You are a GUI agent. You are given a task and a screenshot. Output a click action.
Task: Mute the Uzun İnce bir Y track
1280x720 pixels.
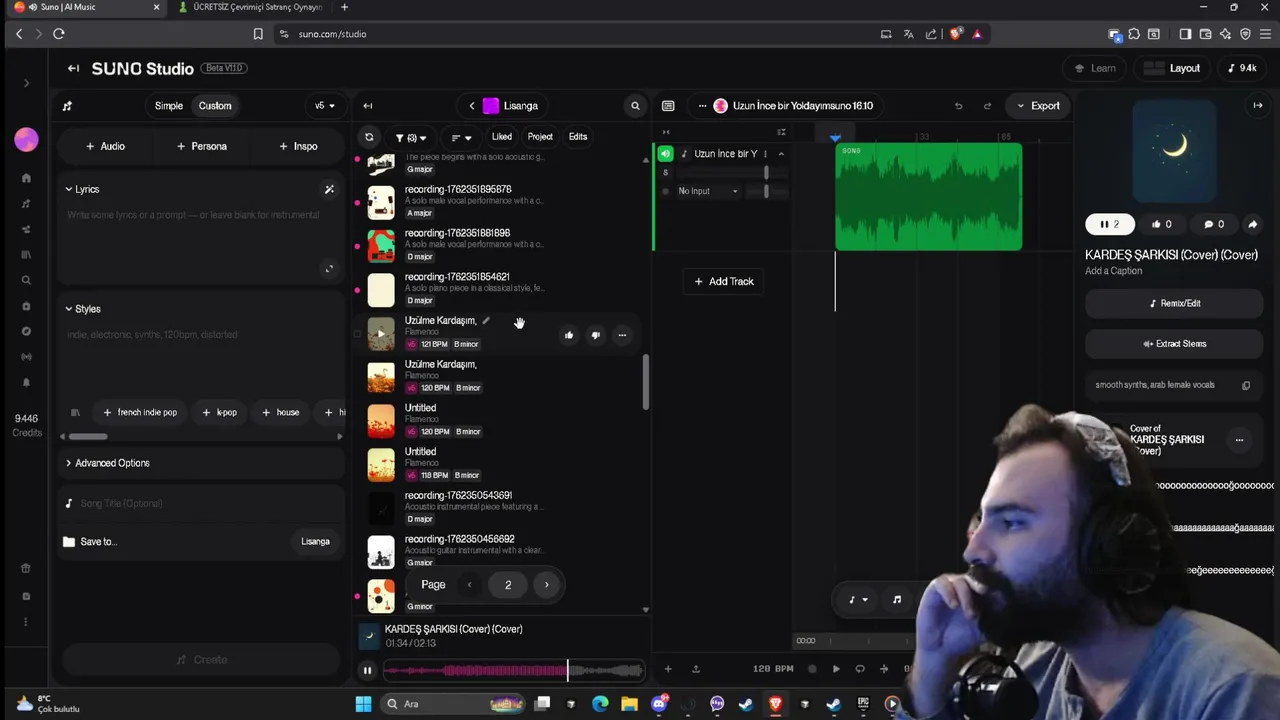point(665,154)
